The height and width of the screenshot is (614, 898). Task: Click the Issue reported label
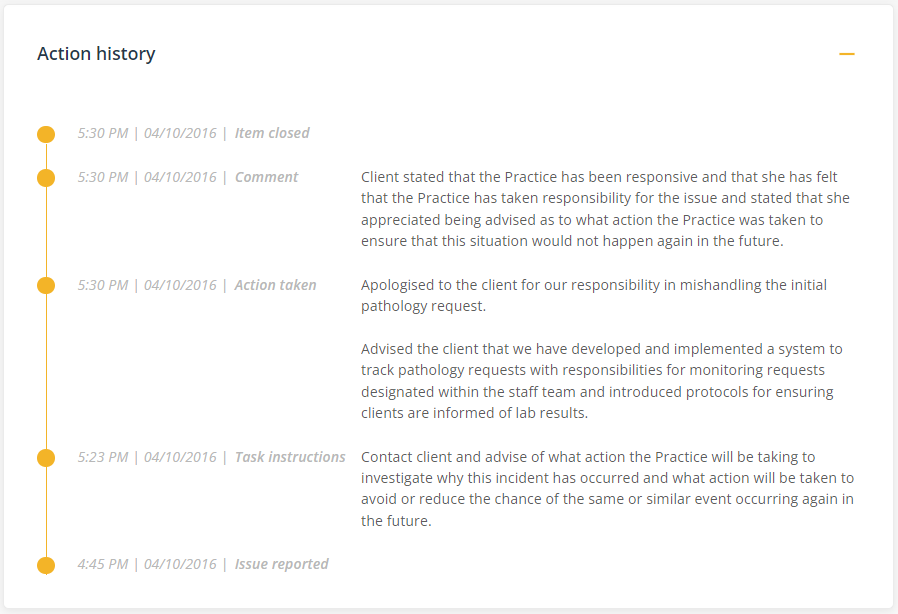(281, 564)
